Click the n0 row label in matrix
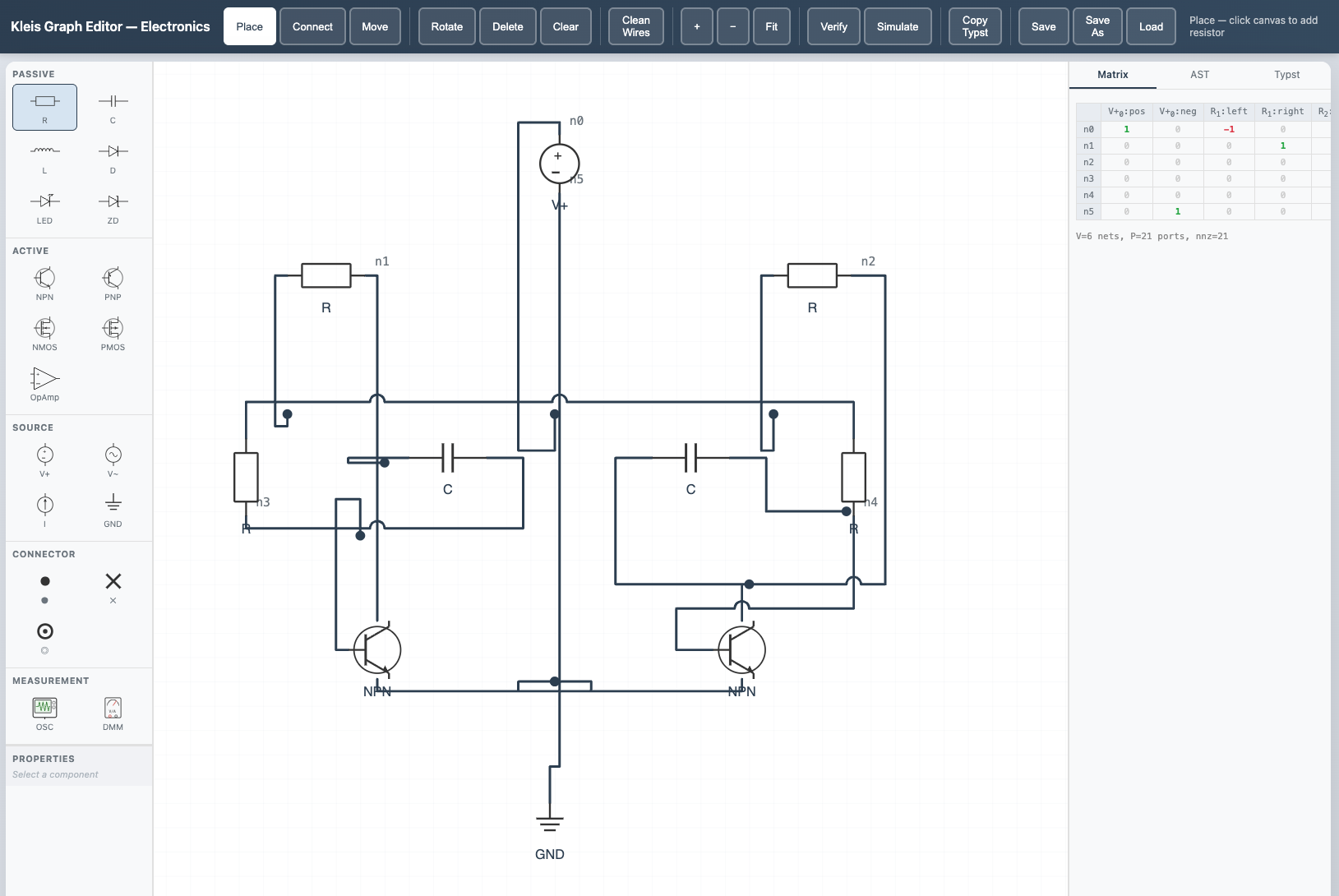1339x896 pixels. (x=1088, y=129)
